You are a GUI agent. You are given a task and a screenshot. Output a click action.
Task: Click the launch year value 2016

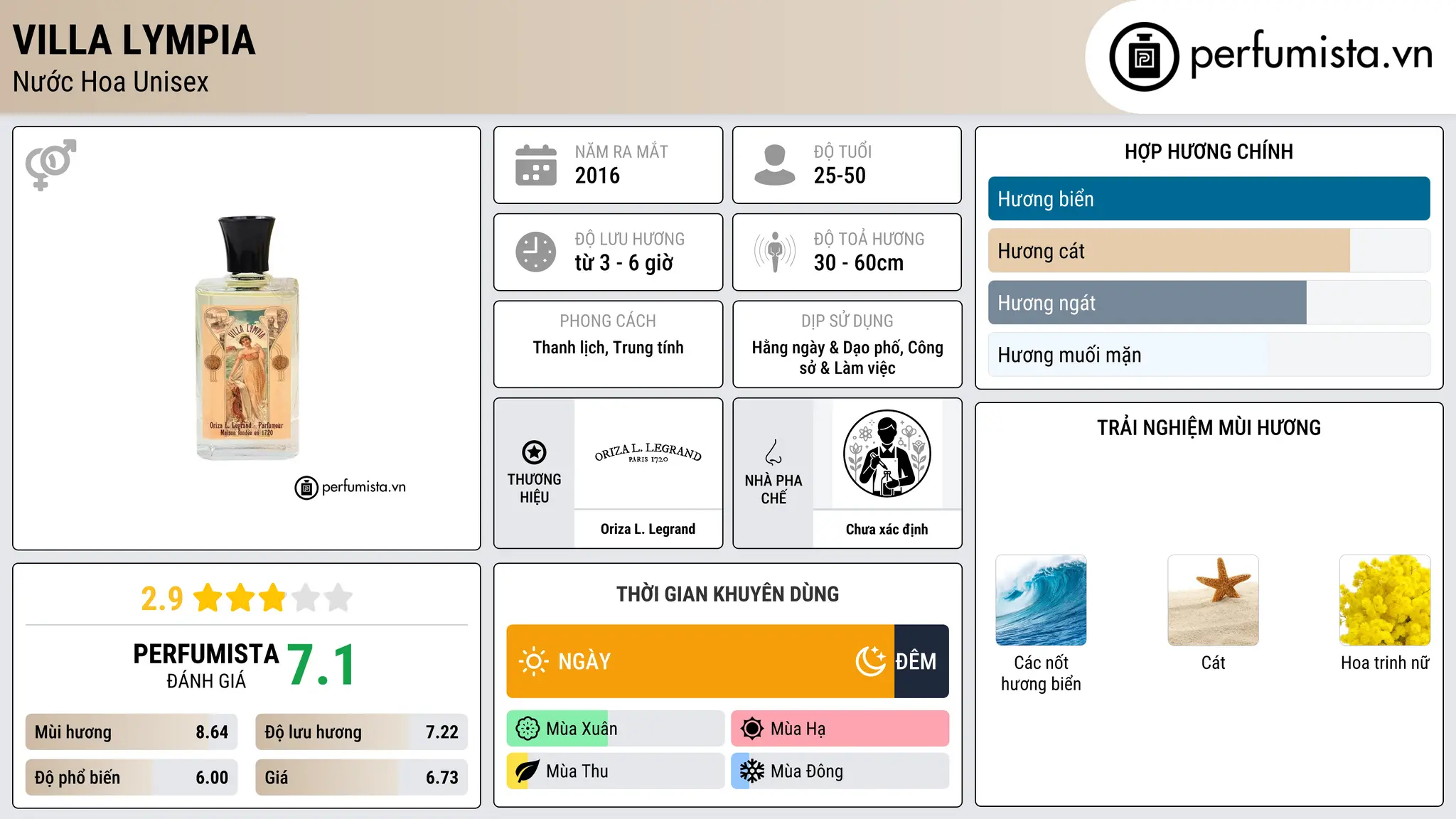coord(597,176)
